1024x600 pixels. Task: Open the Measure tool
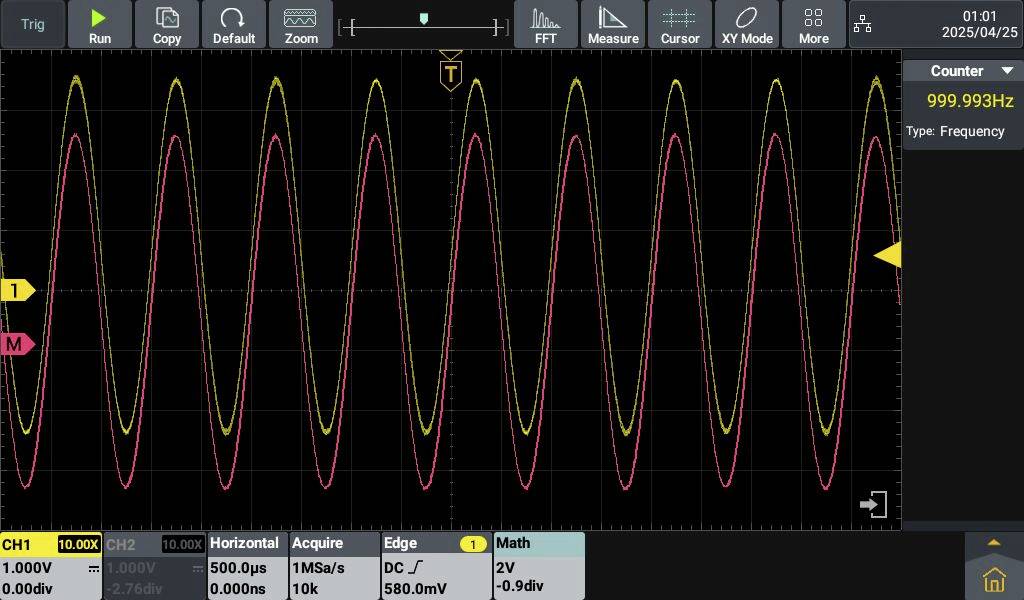click(x=612, y=24)
